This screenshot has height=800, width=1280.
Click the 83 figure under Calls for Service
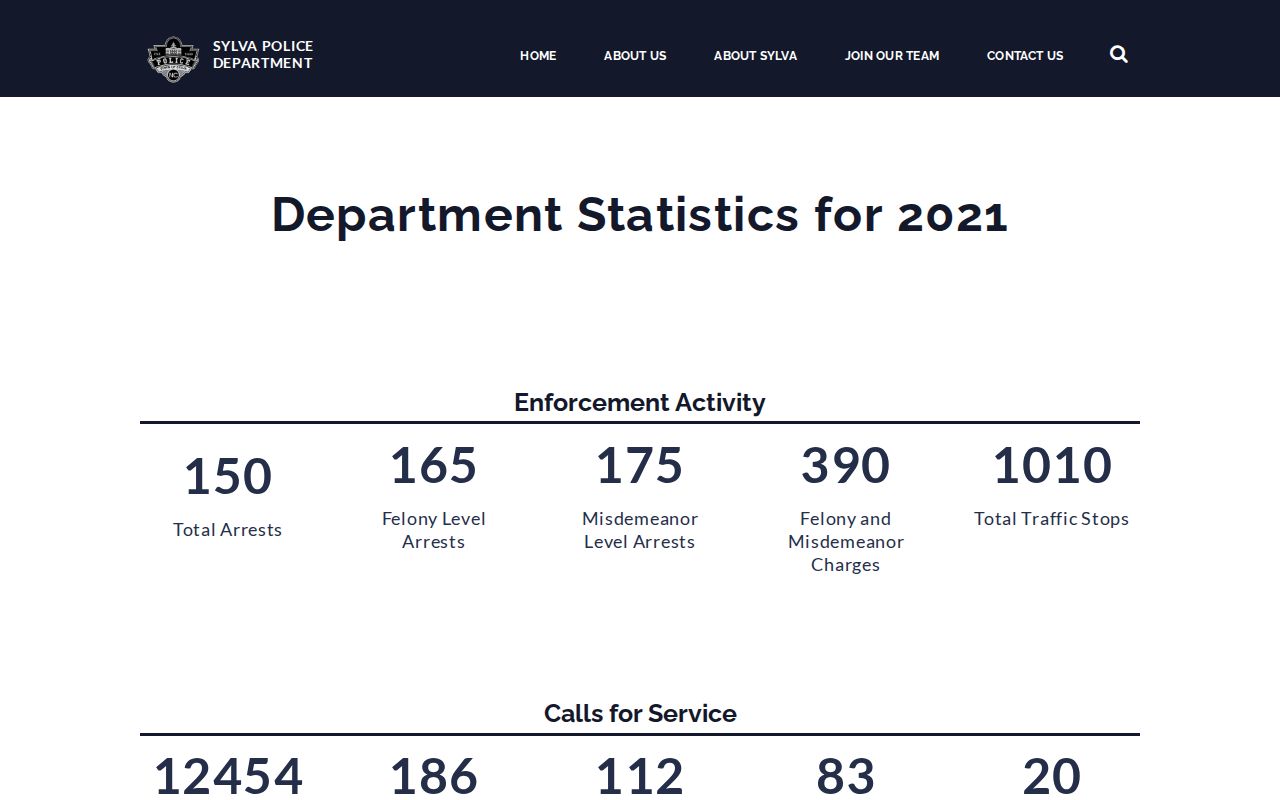click(846, 777)
